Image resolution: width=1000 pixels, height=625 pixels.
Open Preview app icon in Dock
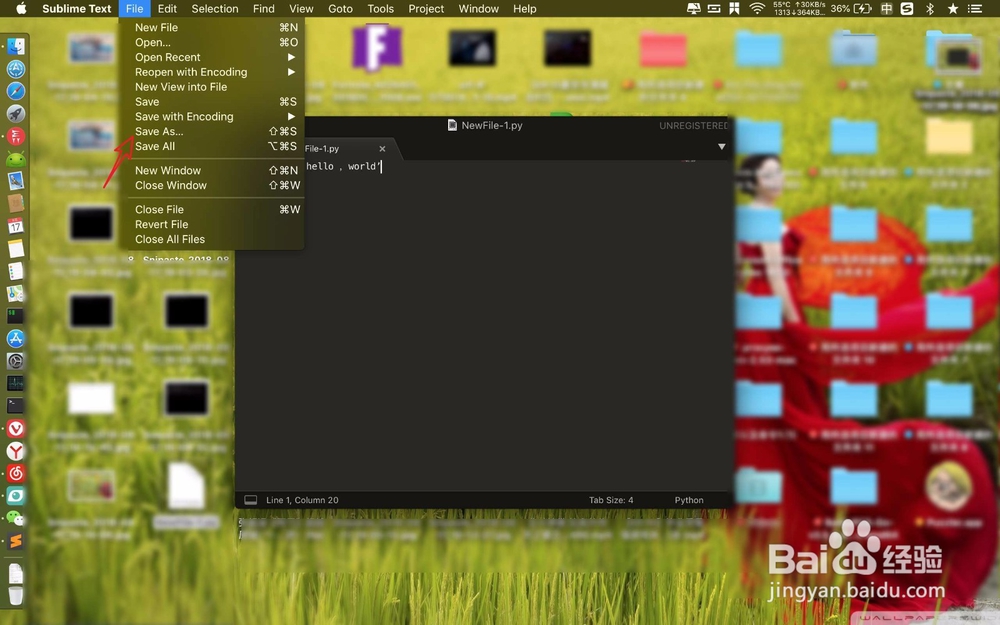coord(15,181)
